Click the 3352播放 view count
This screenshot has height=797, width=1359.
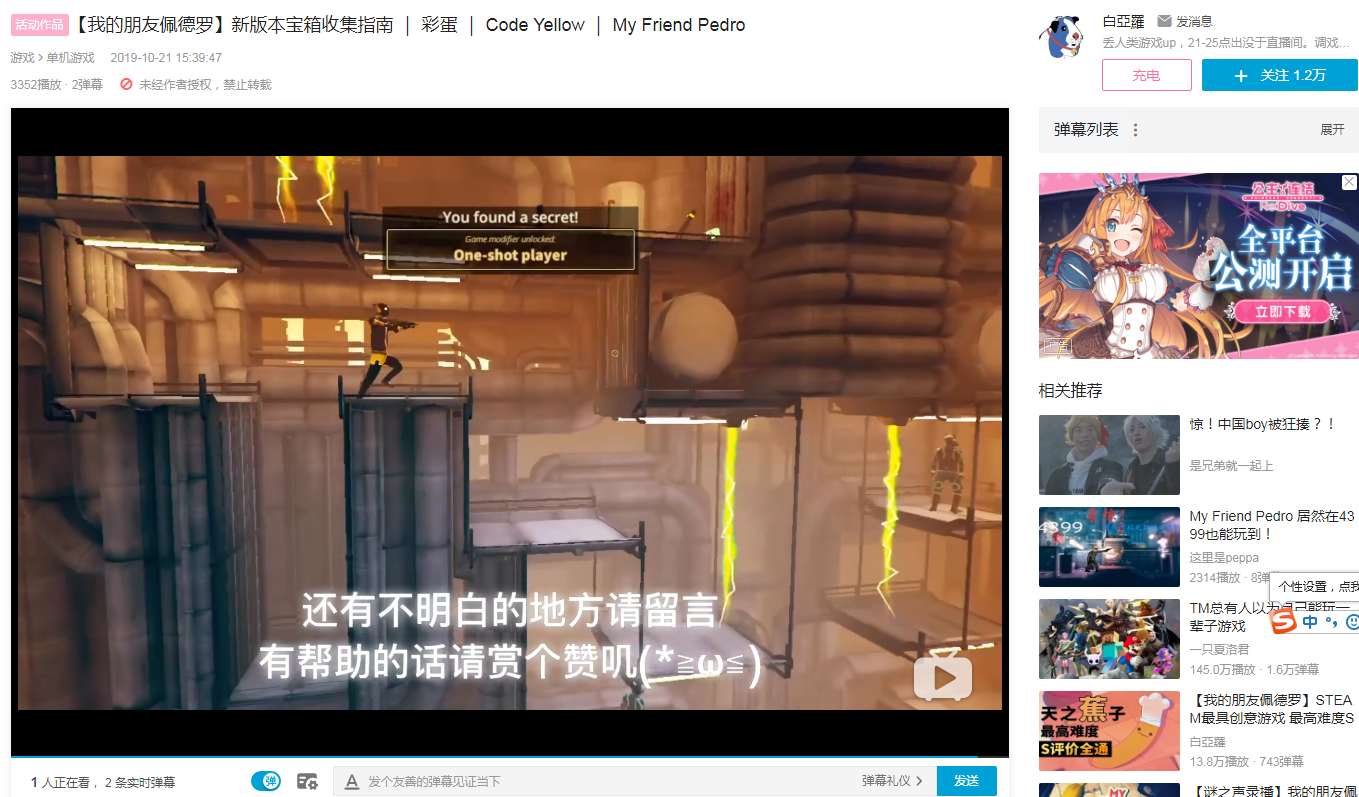[x=36, y=85]
